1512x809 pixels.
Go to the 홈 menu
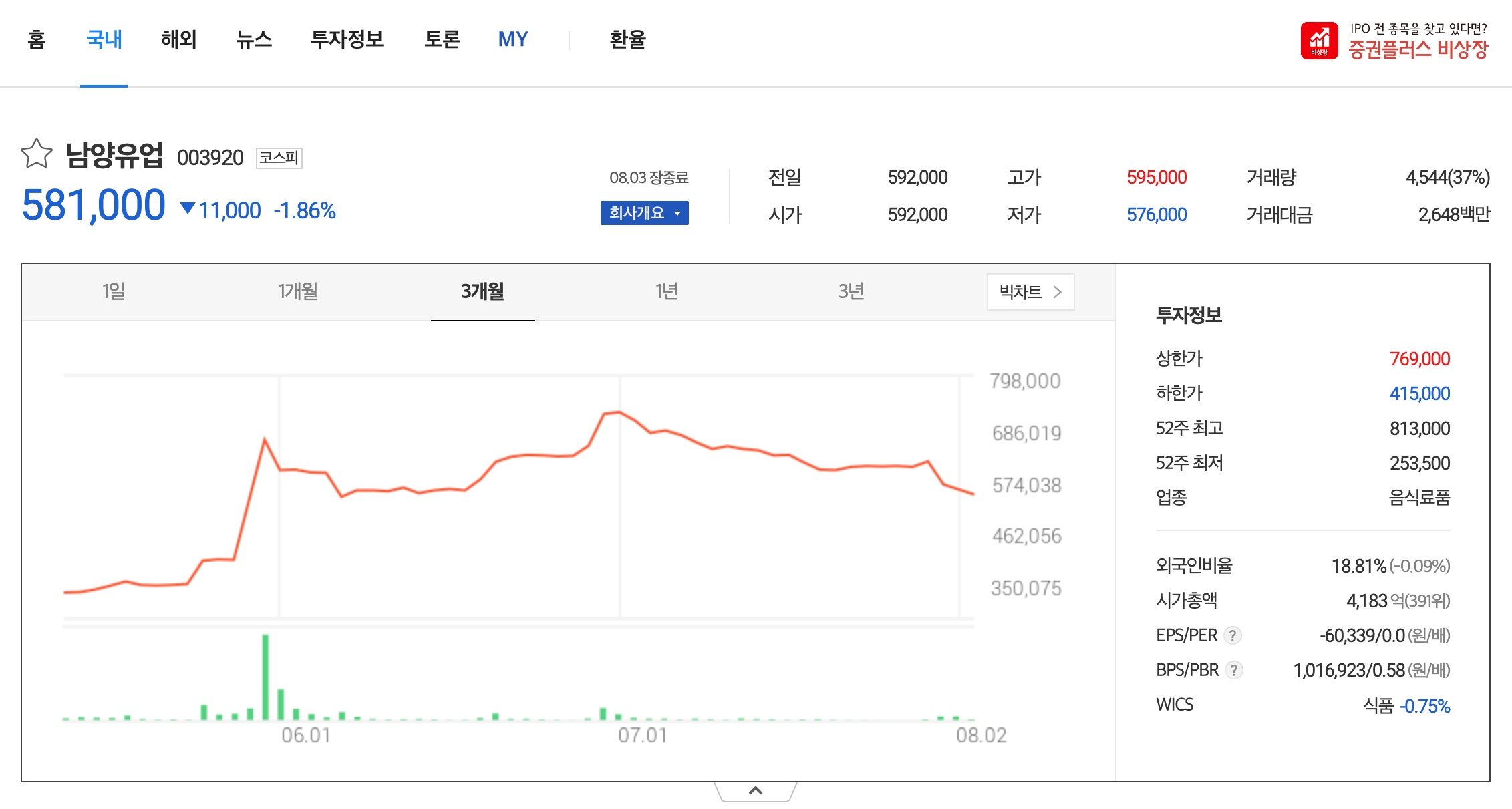pos(37,39)
